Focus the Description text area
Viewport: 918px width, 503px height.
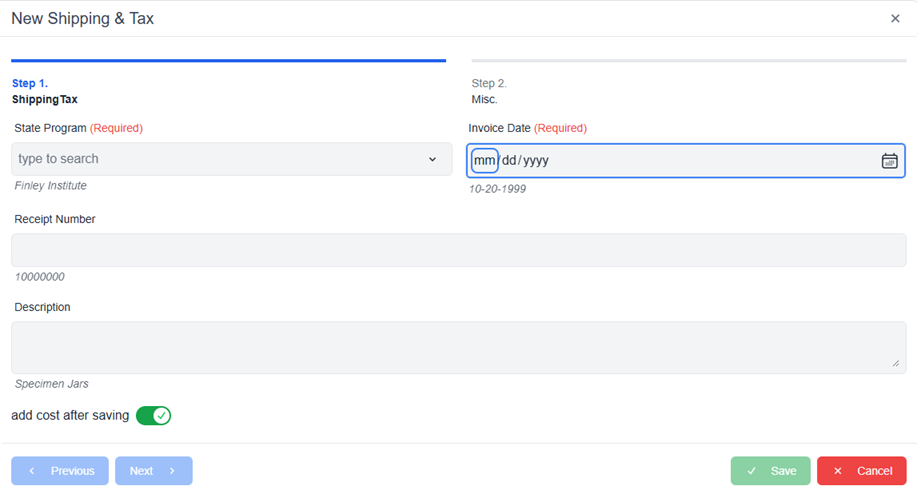458,347
